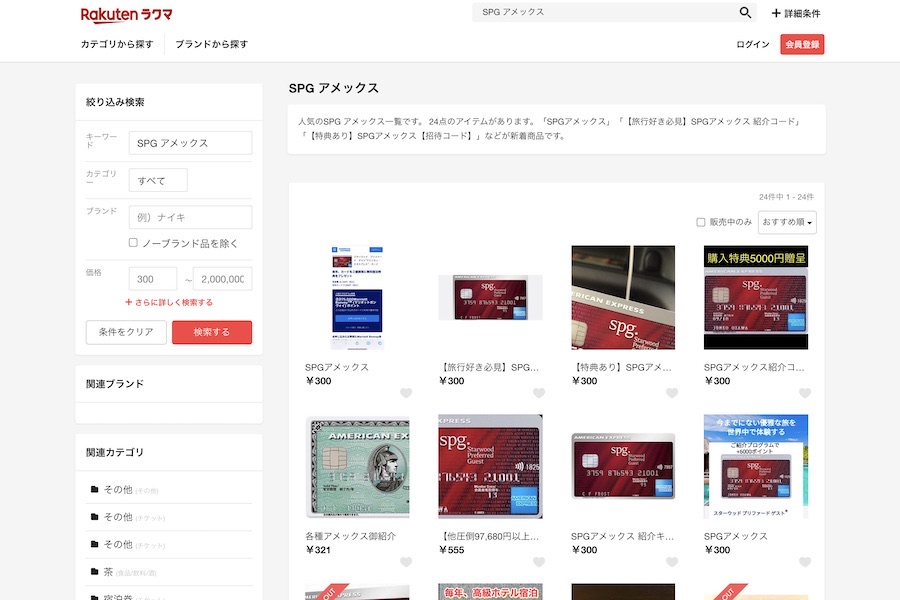Like the SPGアメックス 紹介キ item heart

672,562
